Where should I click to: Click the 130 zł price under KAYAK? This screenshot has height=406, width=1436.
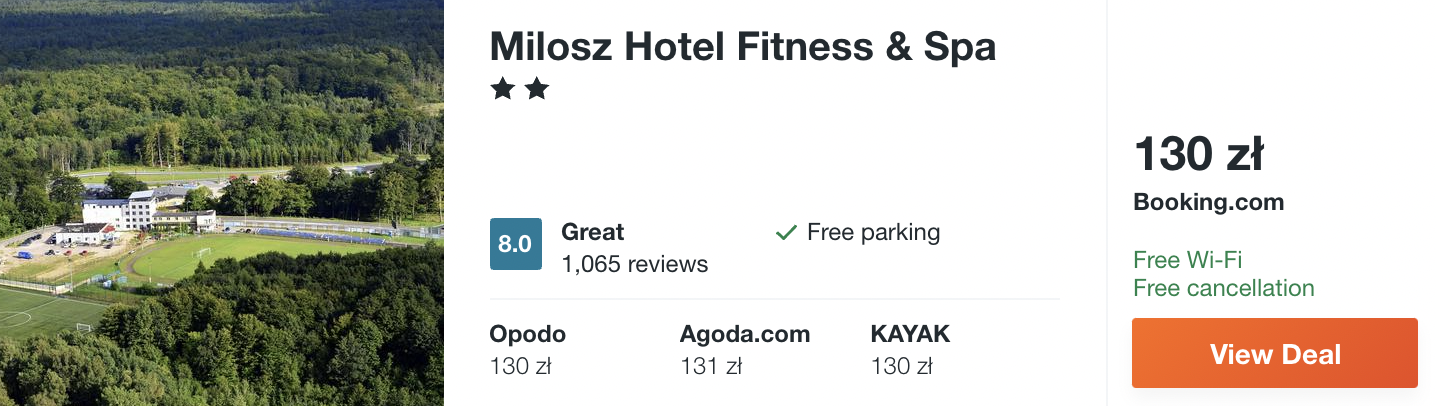click(902, 367)
